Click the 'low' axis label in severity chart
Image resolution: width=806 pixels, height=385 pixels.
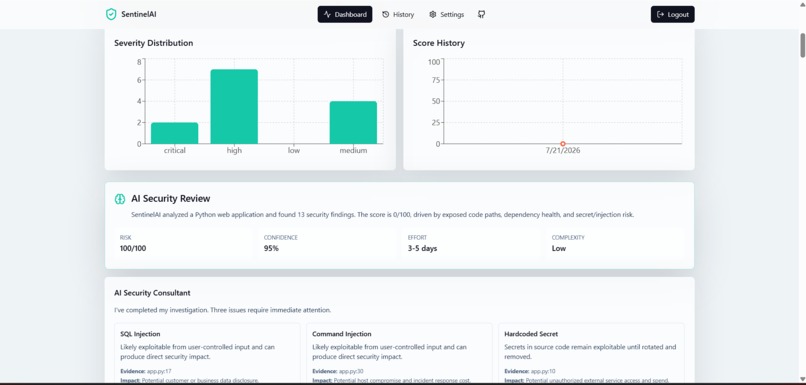[294, 151]
